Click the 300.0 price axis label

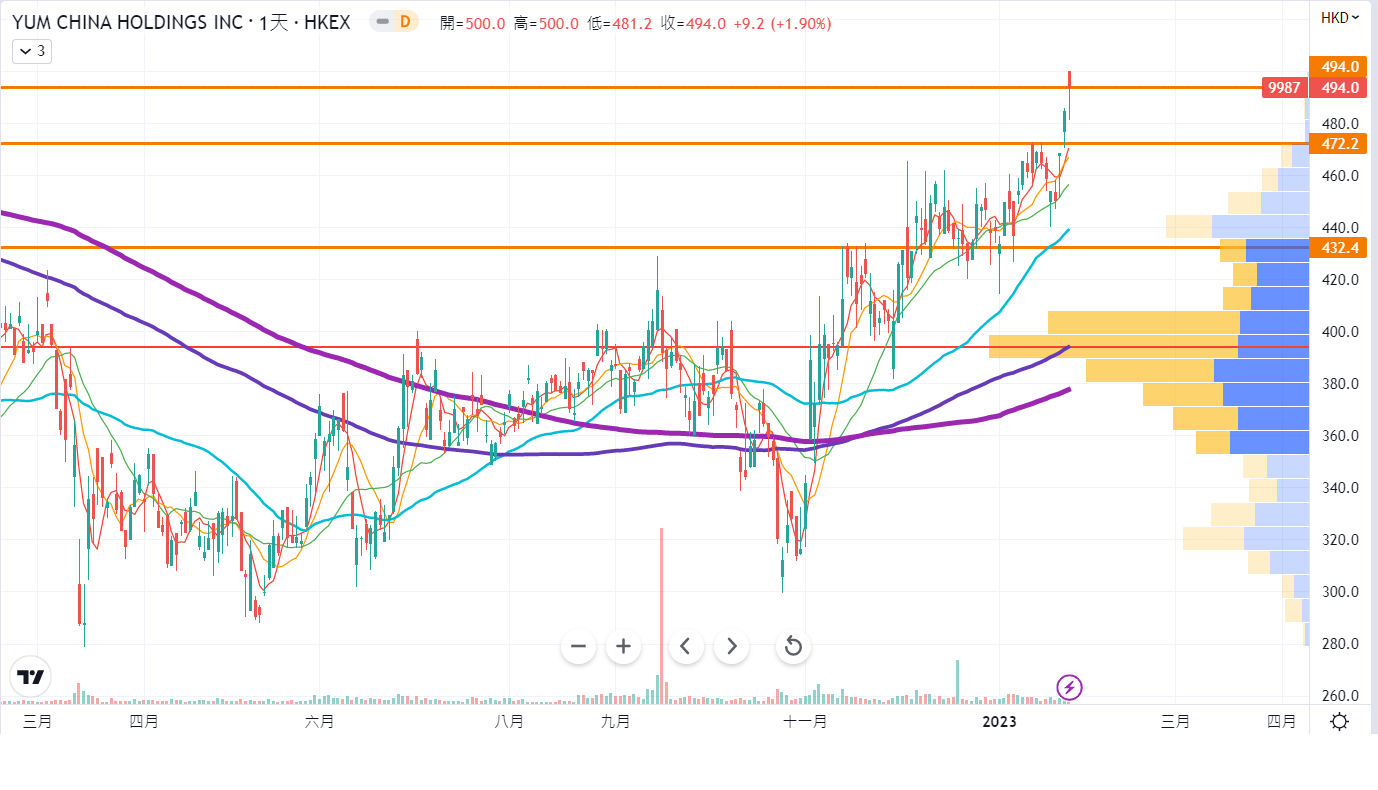1340,592
